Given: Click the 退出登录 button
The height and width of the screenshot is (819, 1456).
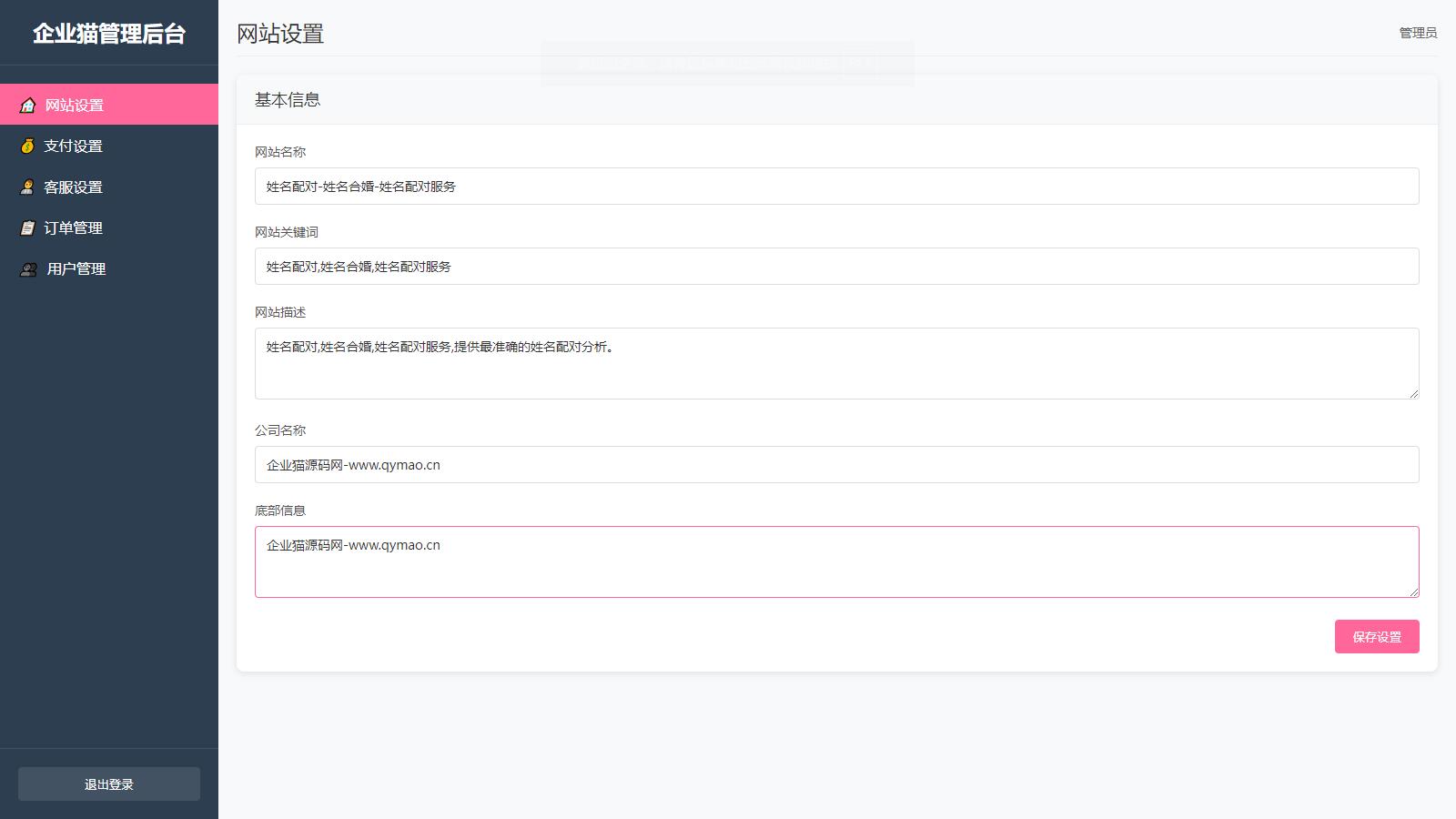Looking at the screenshot, I should [109, 784].
